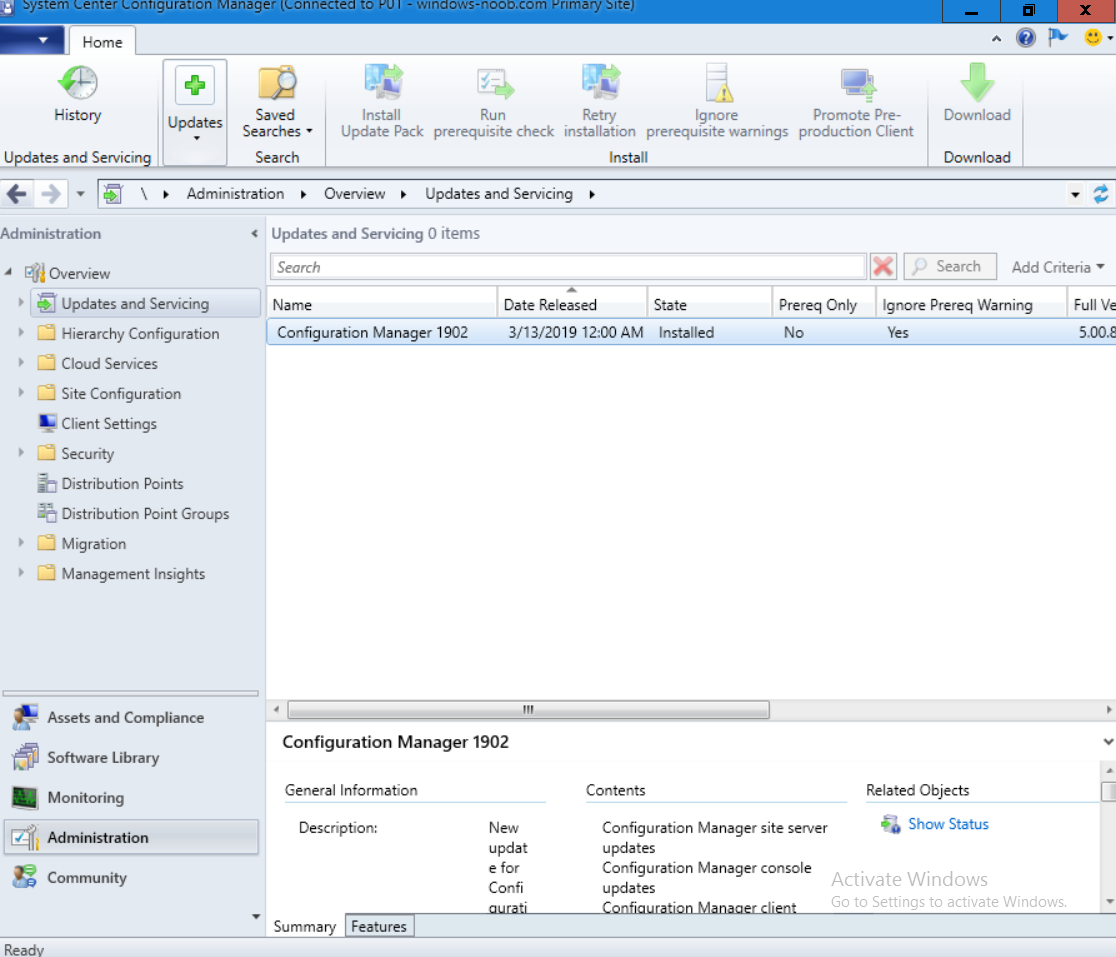Image resolution: width=1116 pixels, height=957 pixels.
Task: Open the Software Library workspace
Action: [x=131, y=758]
